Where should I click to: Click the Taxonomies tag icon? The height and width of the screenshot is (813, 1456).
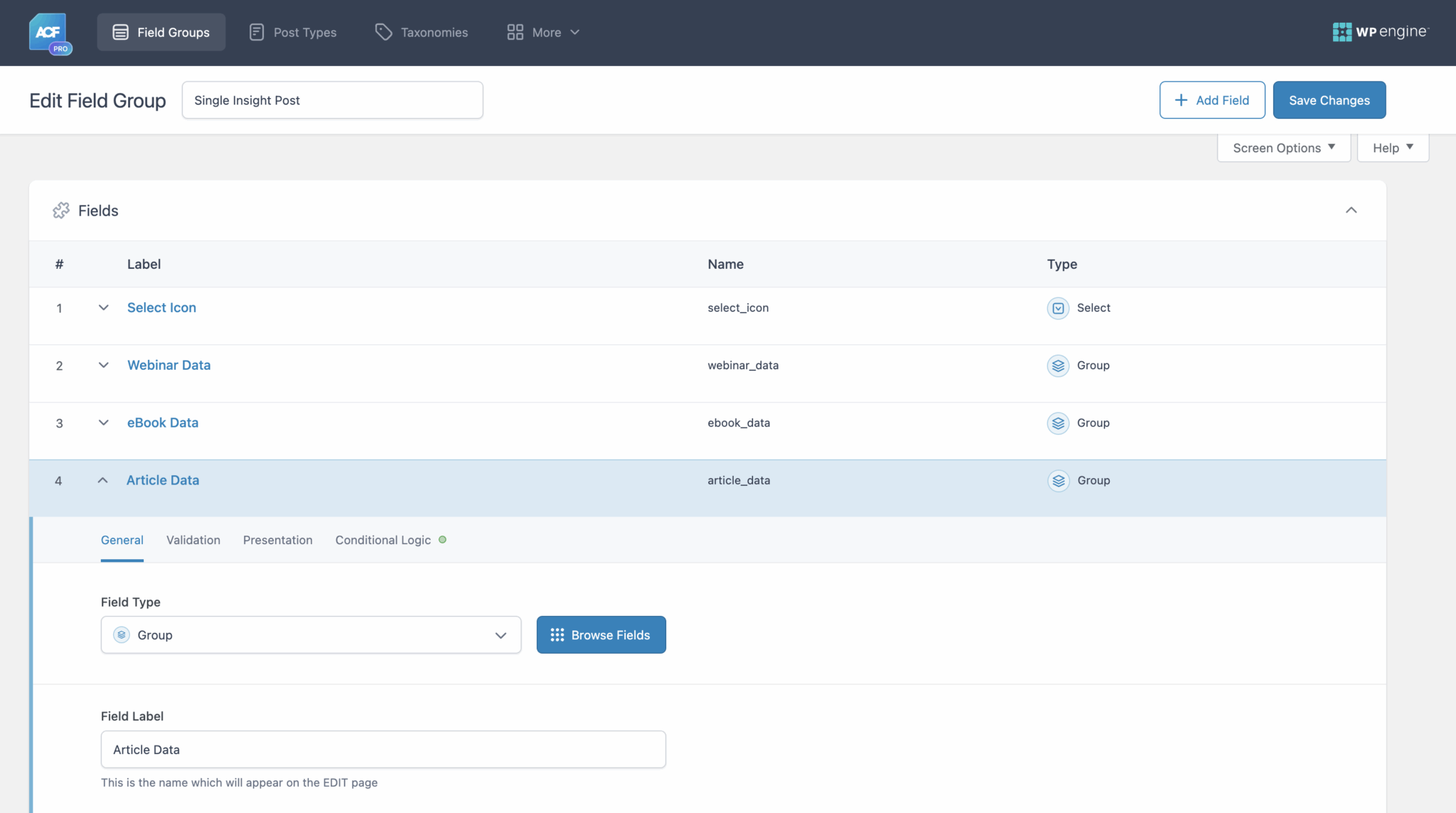click(x=383, y=31)
